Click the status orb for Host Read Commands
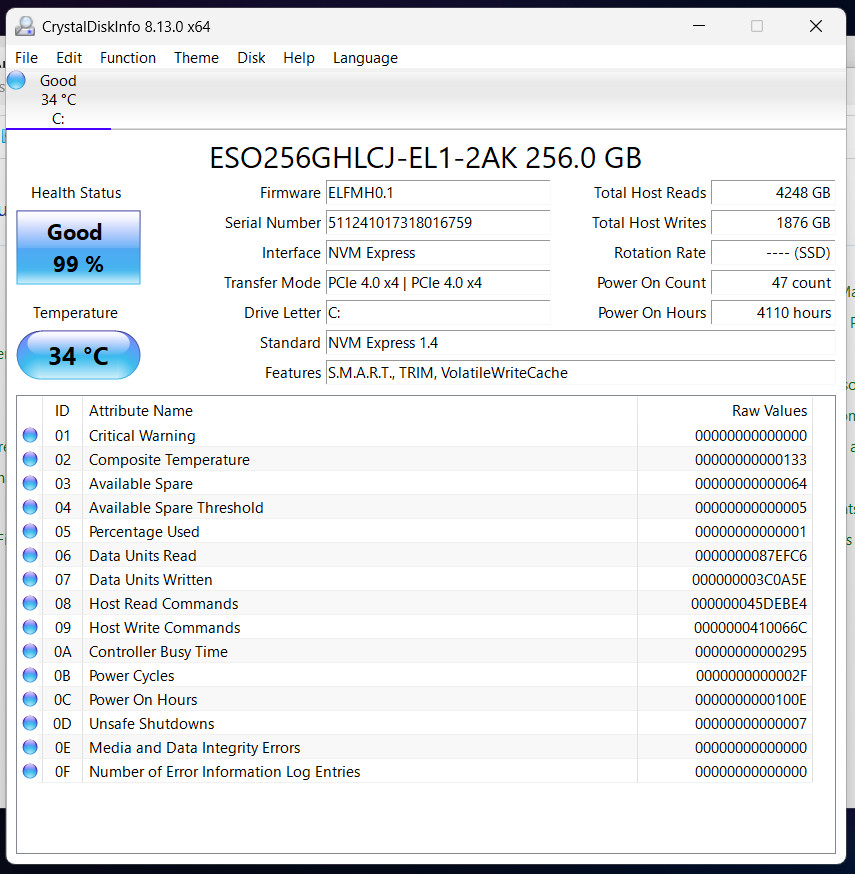The width and height of the screenshot is (855, 874). pos(30,603)
